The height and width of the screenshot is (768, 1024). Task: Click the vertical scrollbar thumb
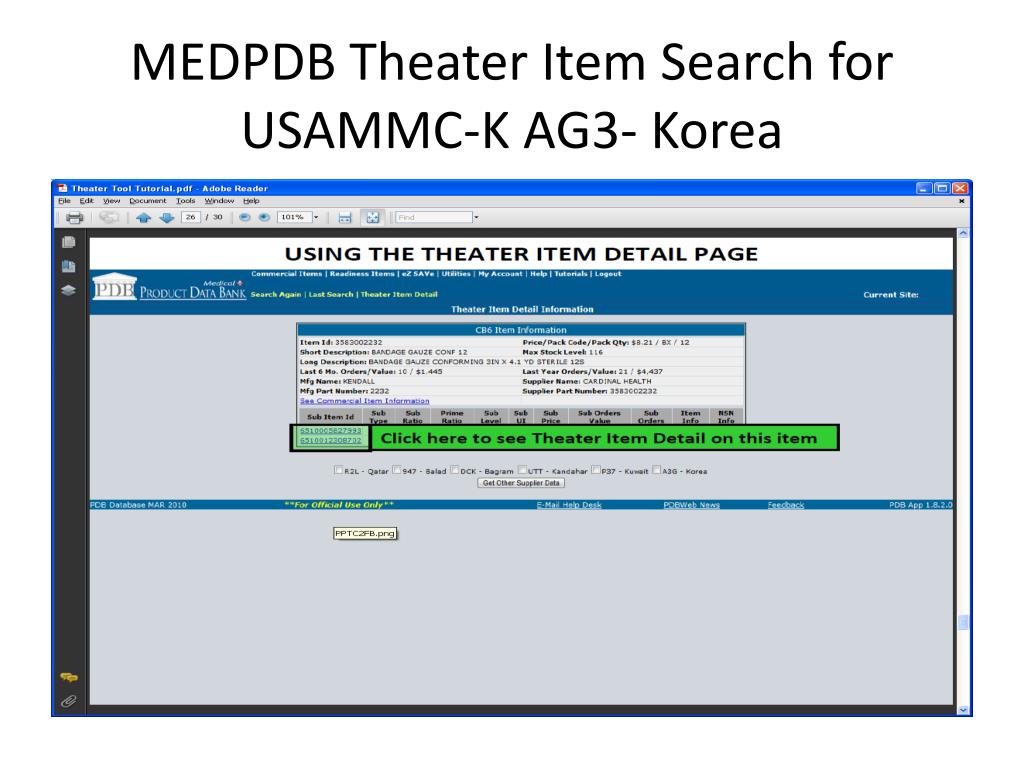(963, 622)
